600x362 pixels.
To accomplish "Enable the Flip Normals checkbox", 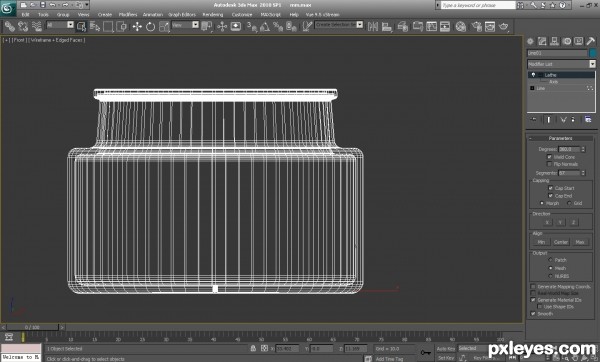I will point(549,164).
